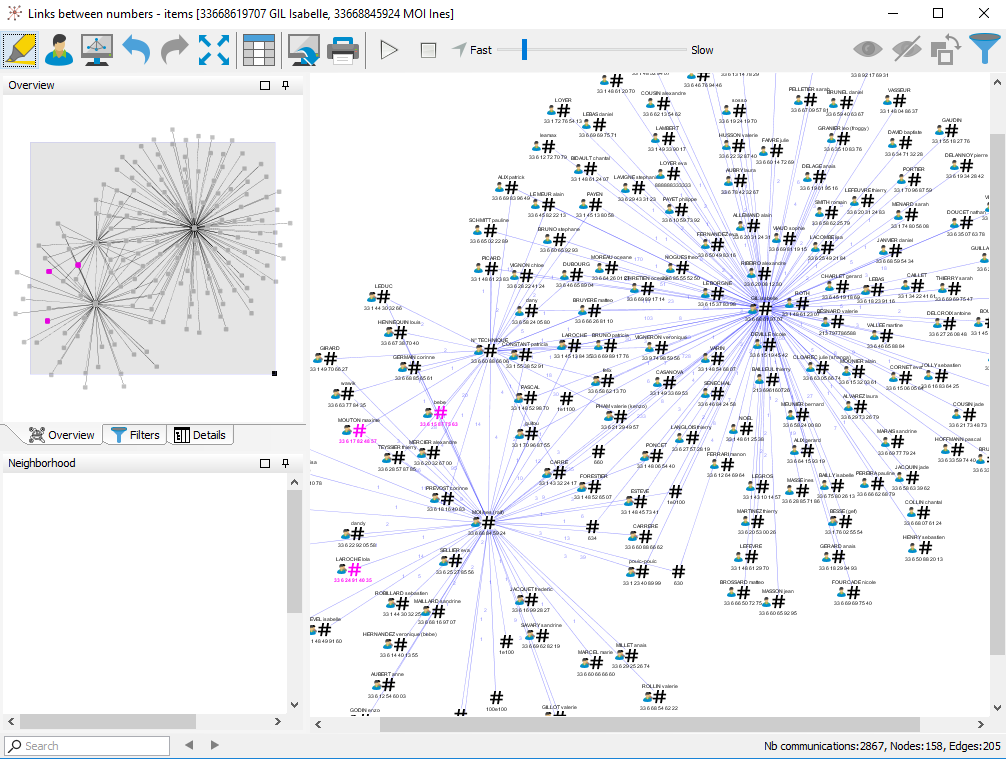
Task: Export the graph with the monitor-arrow icon
Action: pos(303,50)
